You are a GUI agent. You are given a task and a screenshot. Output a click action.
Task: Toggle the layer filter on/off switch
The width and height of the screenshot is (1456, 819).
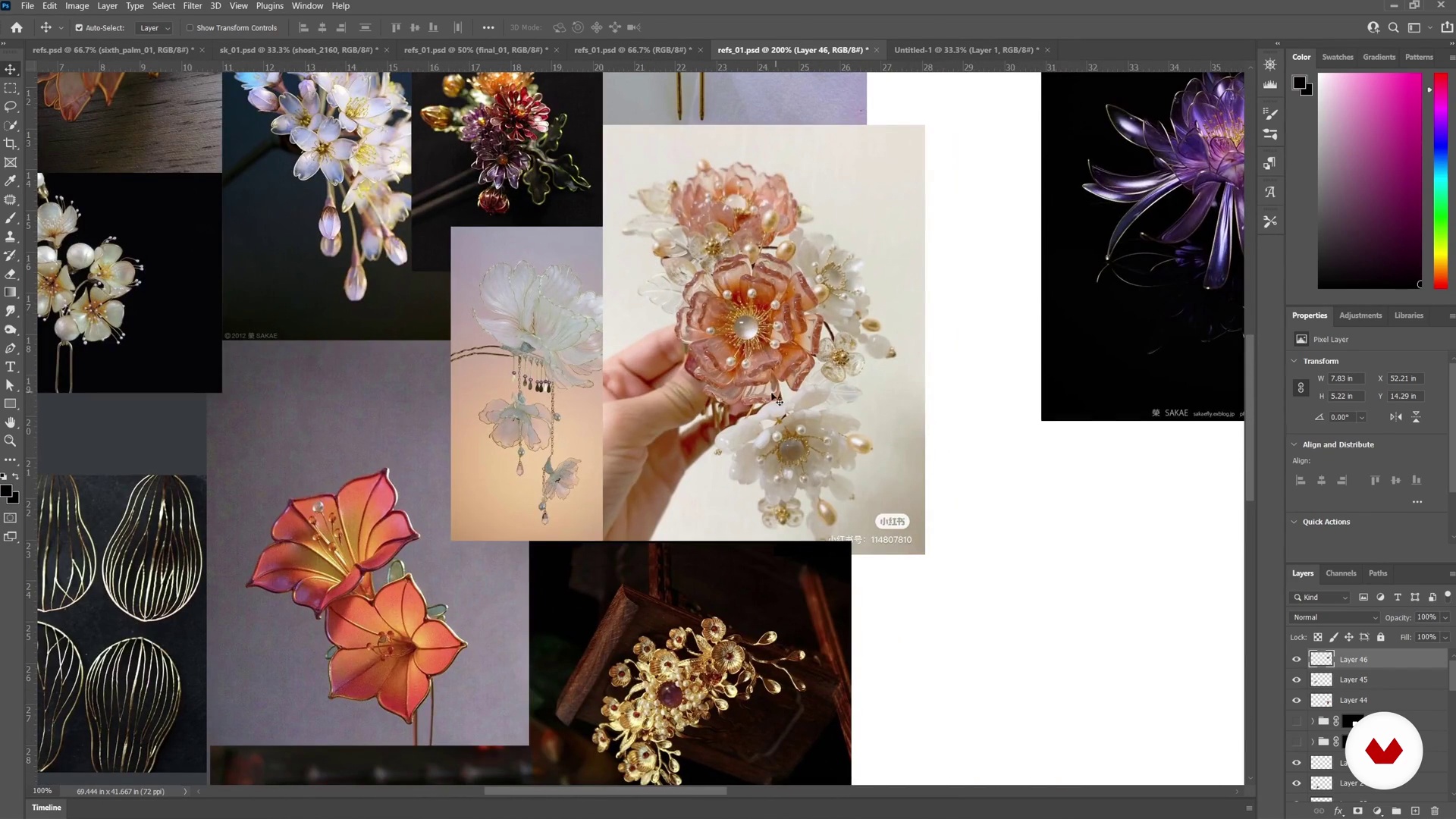1448,596
